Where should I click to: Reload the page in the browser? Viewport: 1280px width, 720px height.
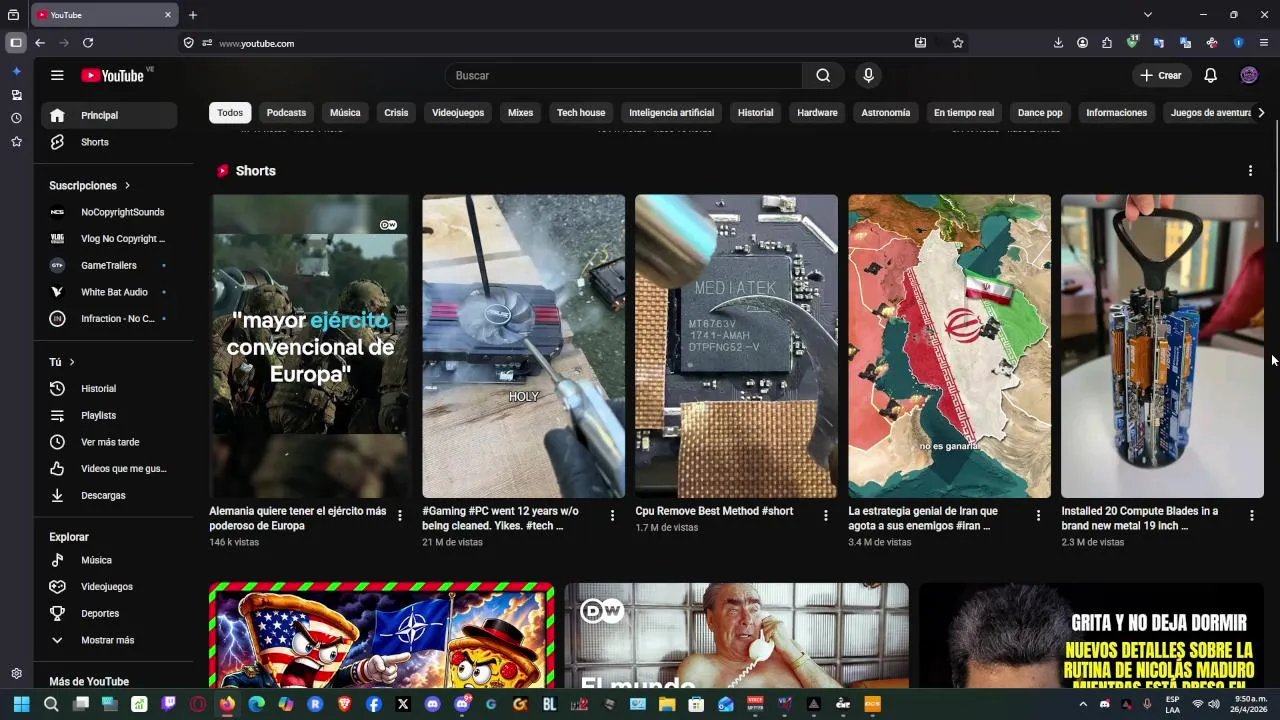88,43
